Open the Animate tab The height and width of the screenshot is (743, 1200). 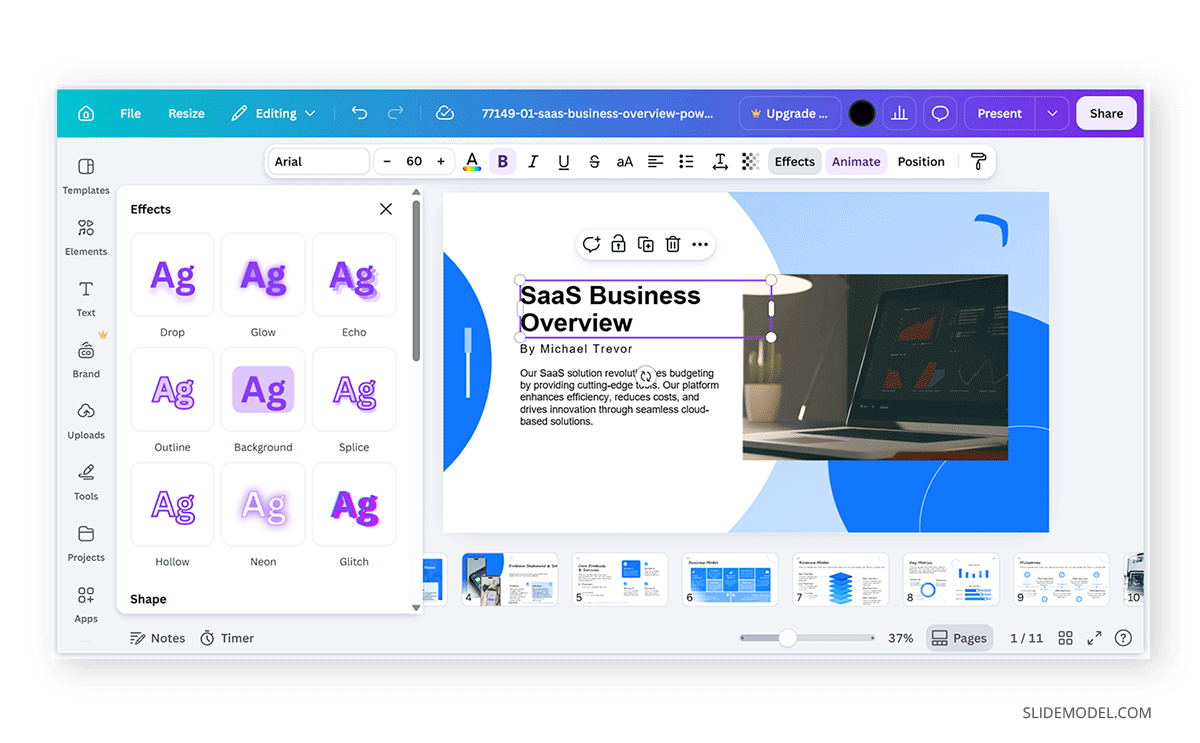(856, 162)
